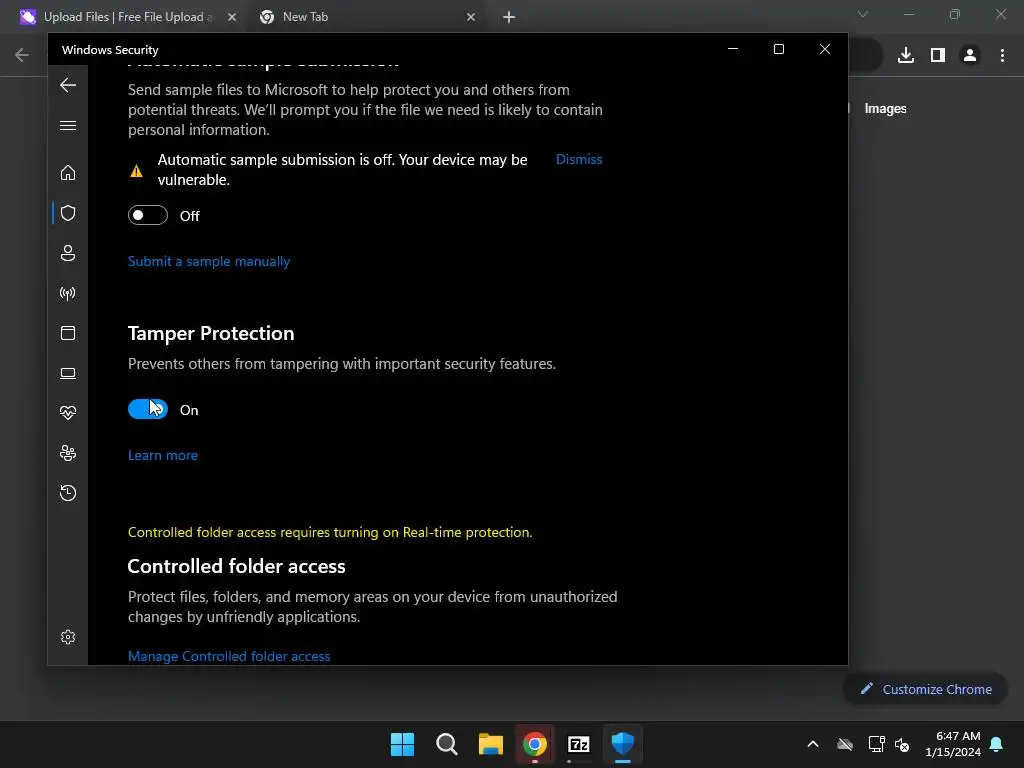Image resolution: width=1024 pixels, height=768 pixels.
Task: Show hidden system tray icons
Action: [x=813, y=744]
